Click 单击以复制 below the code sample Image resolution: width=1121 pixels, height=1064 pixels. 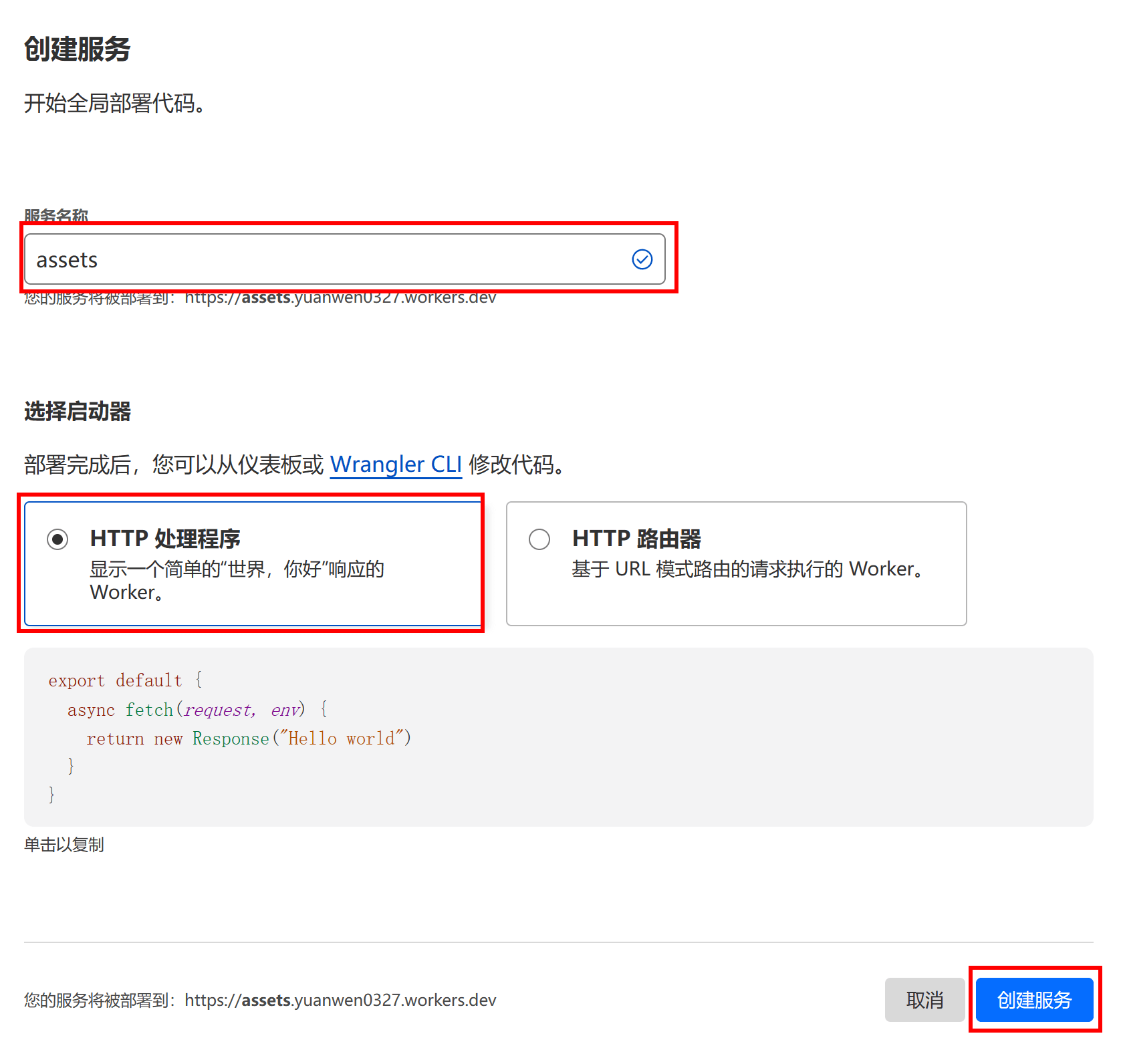(x=63, y=844)
